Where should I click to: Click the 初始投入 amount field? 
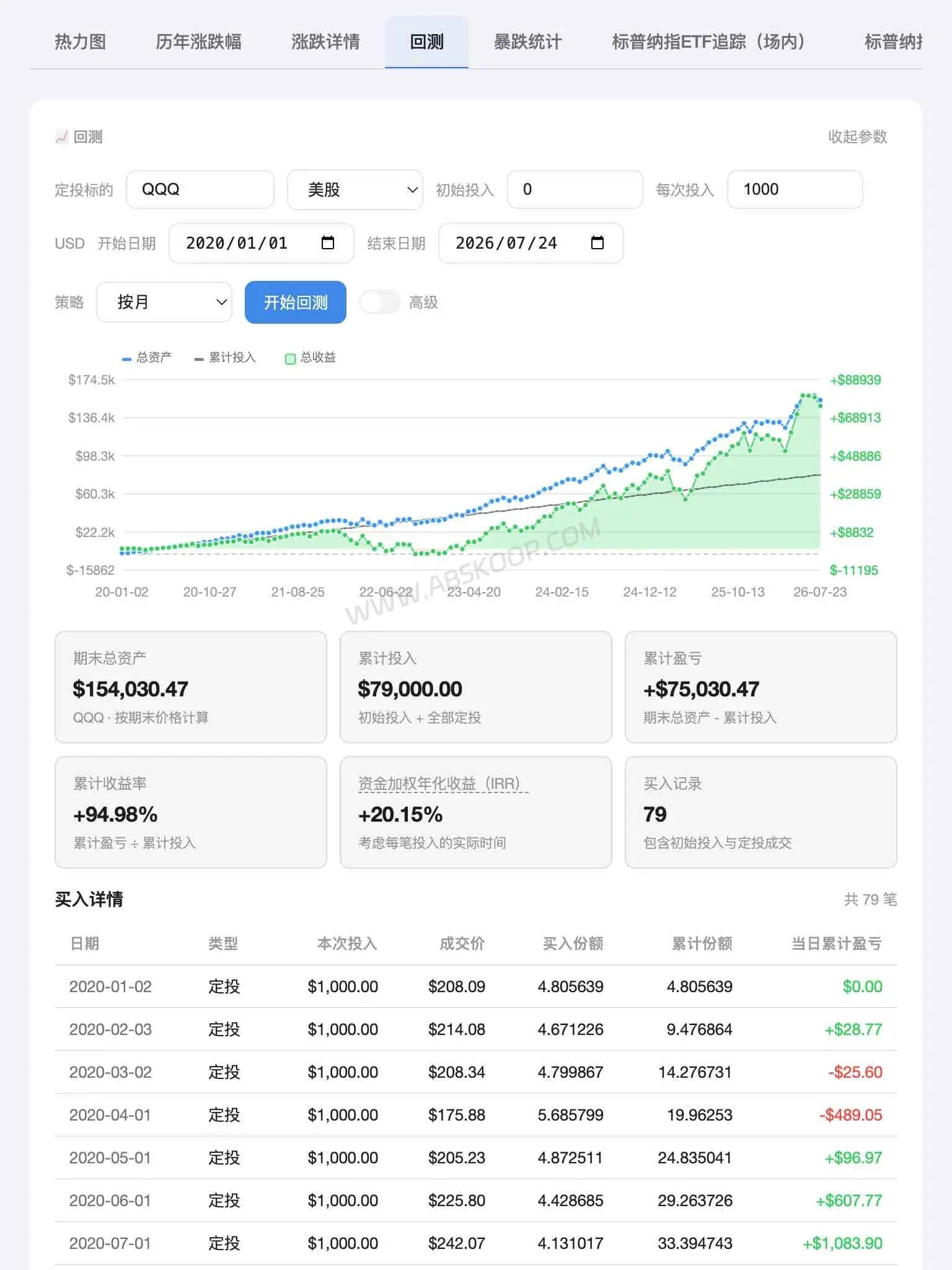(575, 189)
